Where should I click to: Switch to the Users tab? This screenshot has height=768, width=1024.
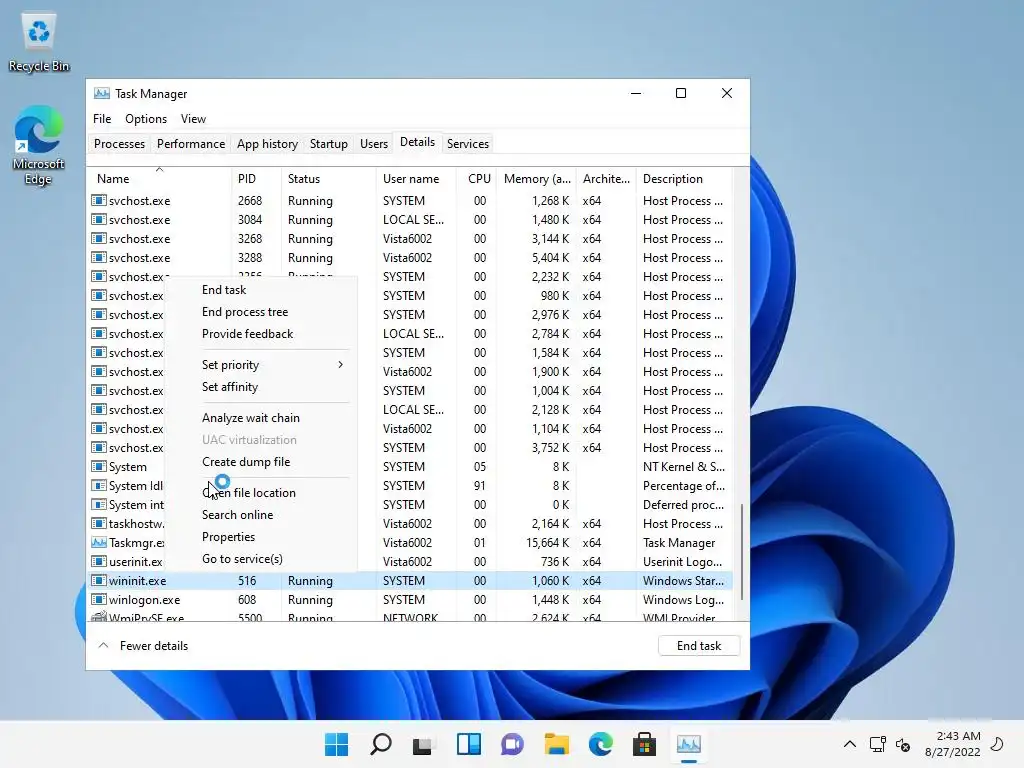(x=374, y=144)
